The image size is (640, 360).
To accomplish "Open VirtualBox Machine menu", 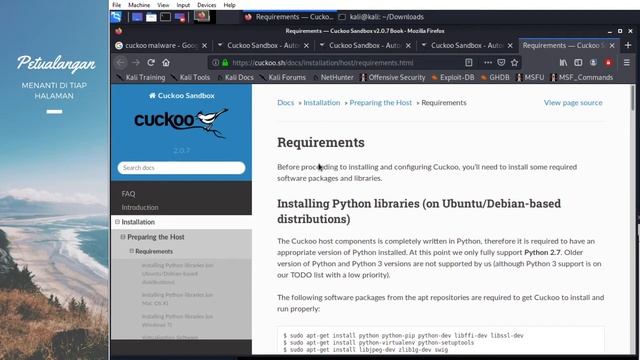I will pos(139,5).
